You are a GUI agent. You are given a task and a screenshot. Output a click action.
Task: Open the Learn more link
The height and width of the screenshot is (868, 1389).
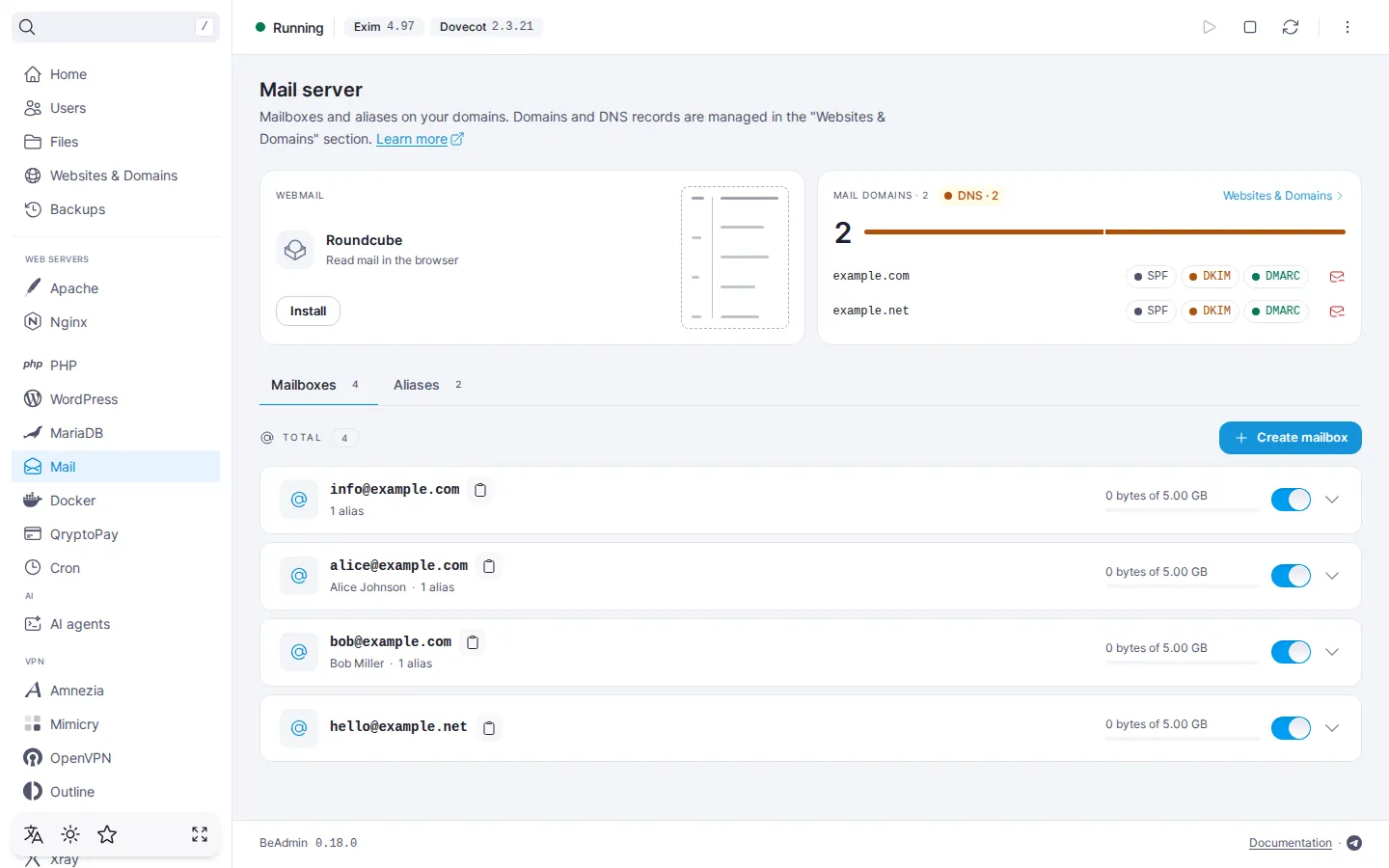[420, 139]
